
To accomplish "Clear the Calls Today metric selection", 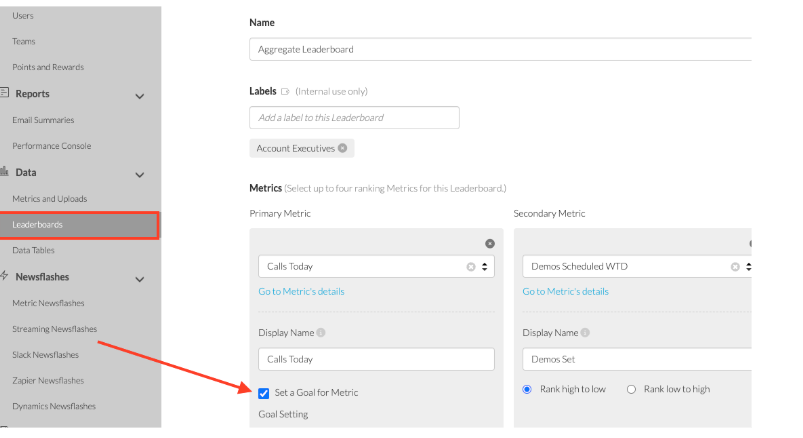I will [471, 267].
